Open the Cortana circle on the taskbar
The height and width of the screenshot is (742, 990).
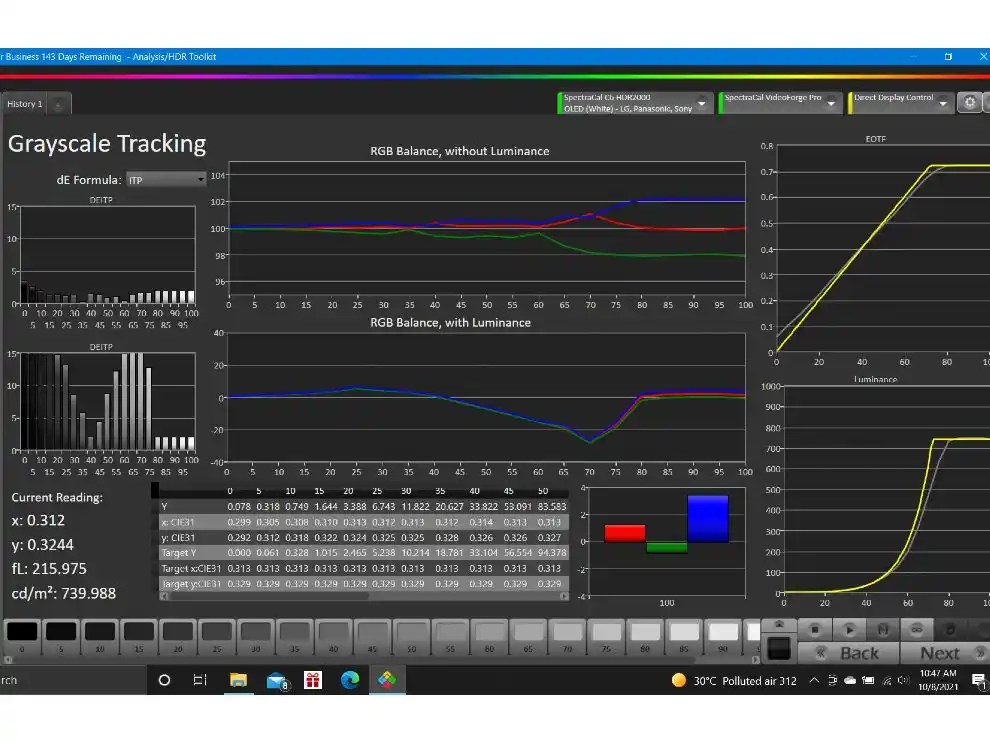click(x=164, y=680)
